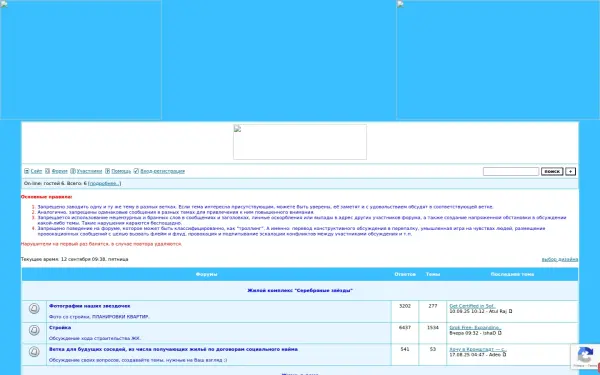Open the Стройка forum
The height and width of the screenshot is (375, 600).
(60, 328)
